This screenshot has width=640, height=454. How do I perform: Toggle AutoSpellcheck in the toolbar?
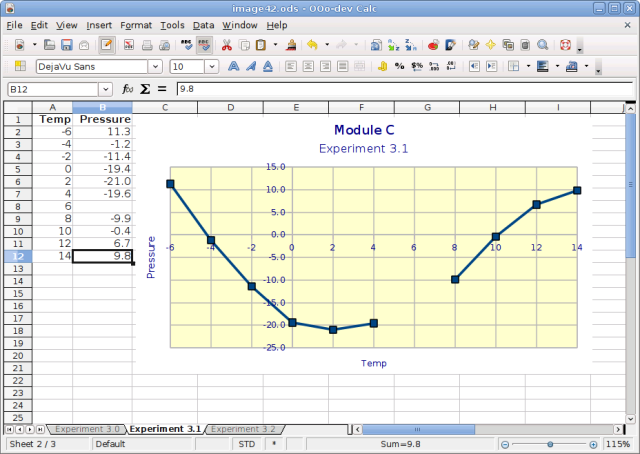pos(204,45)
